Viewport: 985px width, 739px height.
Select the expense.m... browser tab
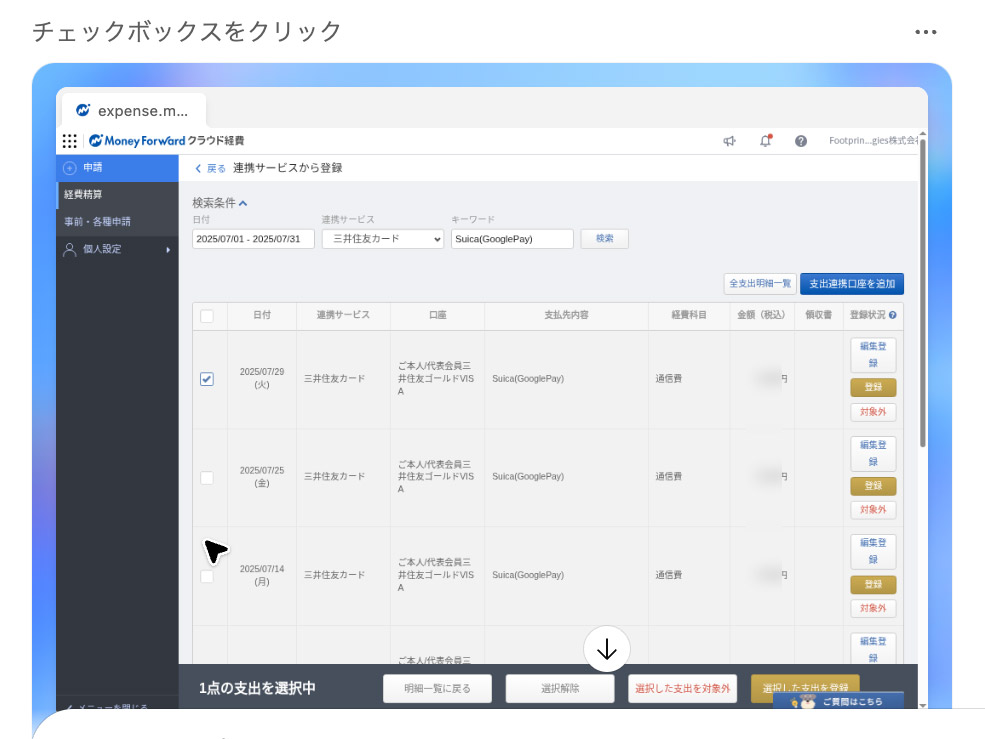[135, 110]
